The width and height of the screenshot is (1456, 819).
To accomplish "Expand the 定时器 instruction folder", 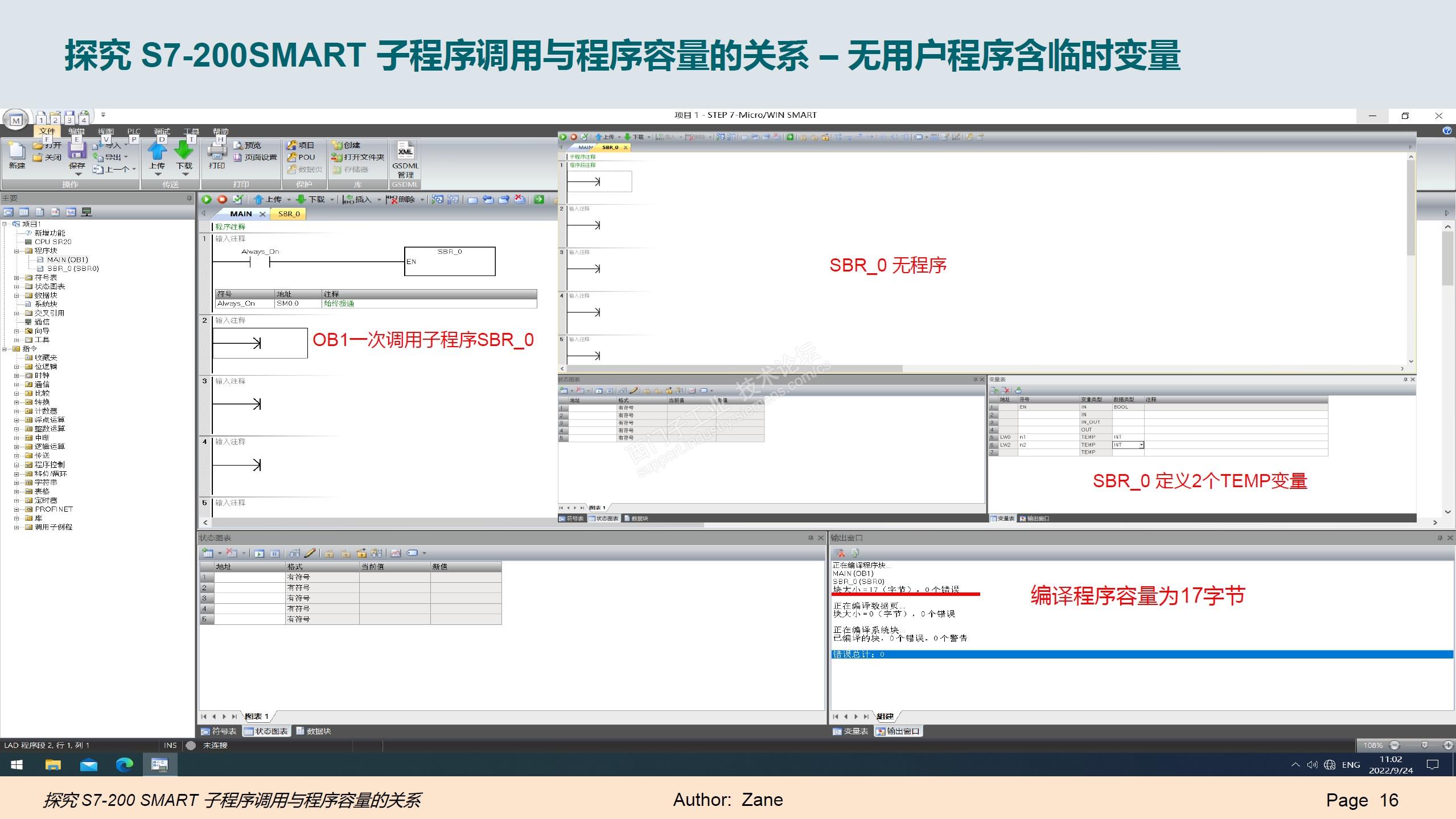I will point(17,500).
